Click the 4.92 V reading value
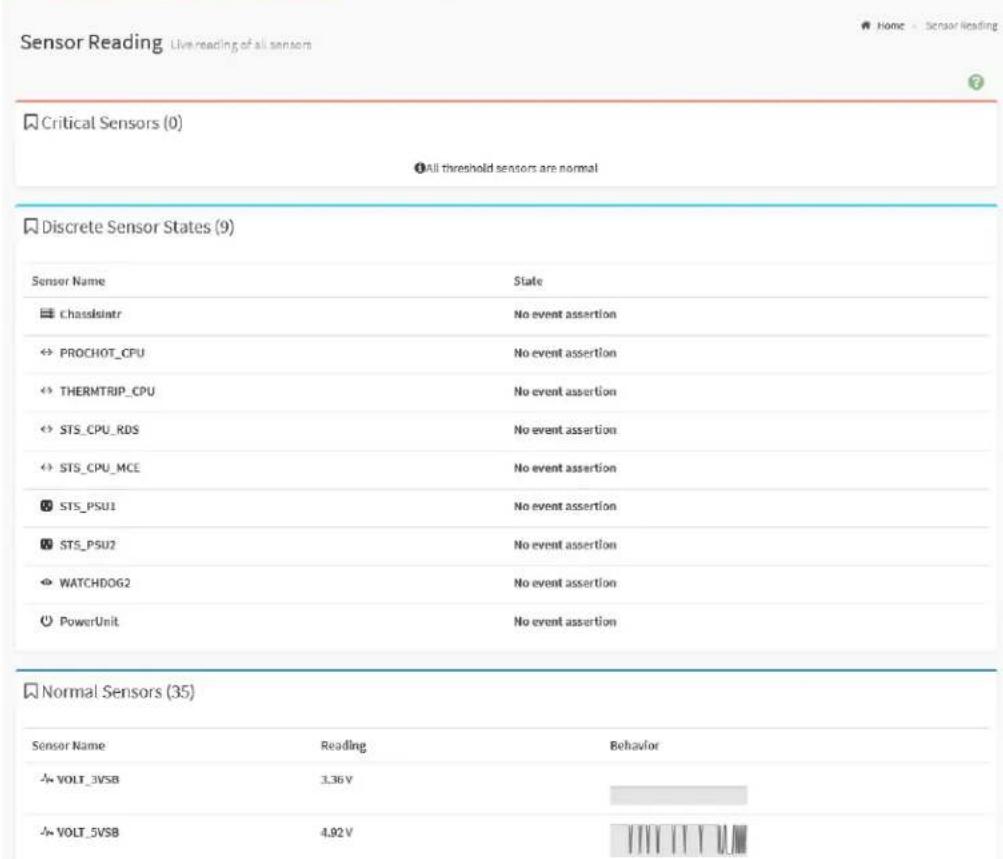 pyautogui.click(x=336, y=832)
